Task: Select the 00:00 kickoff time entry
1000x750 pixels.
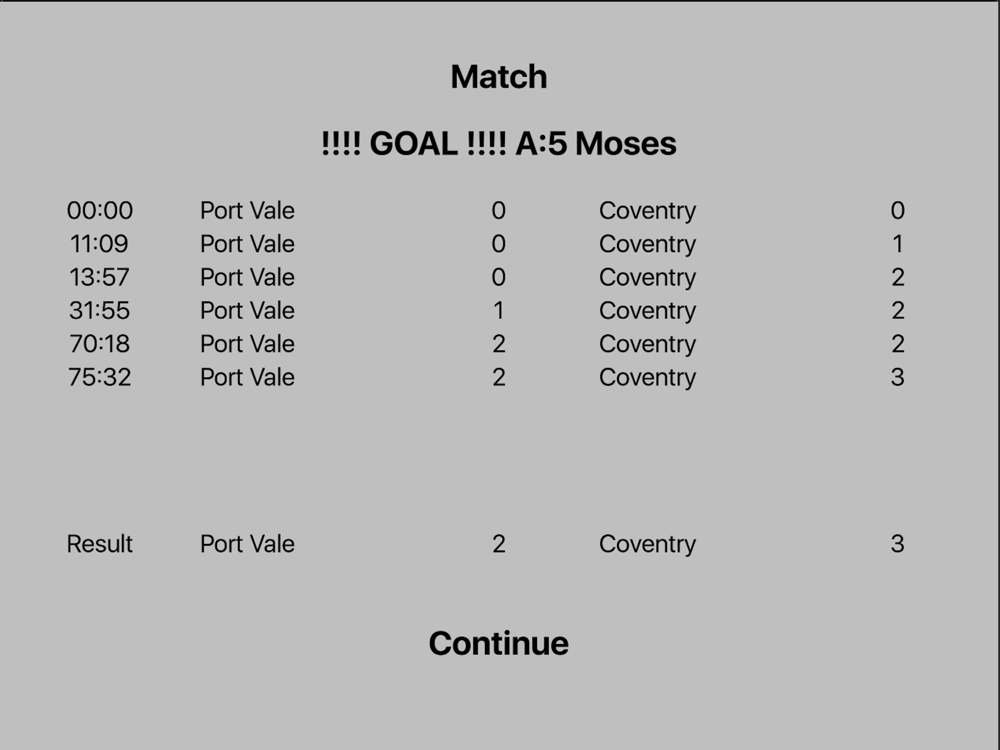Action: coord(99,210)
